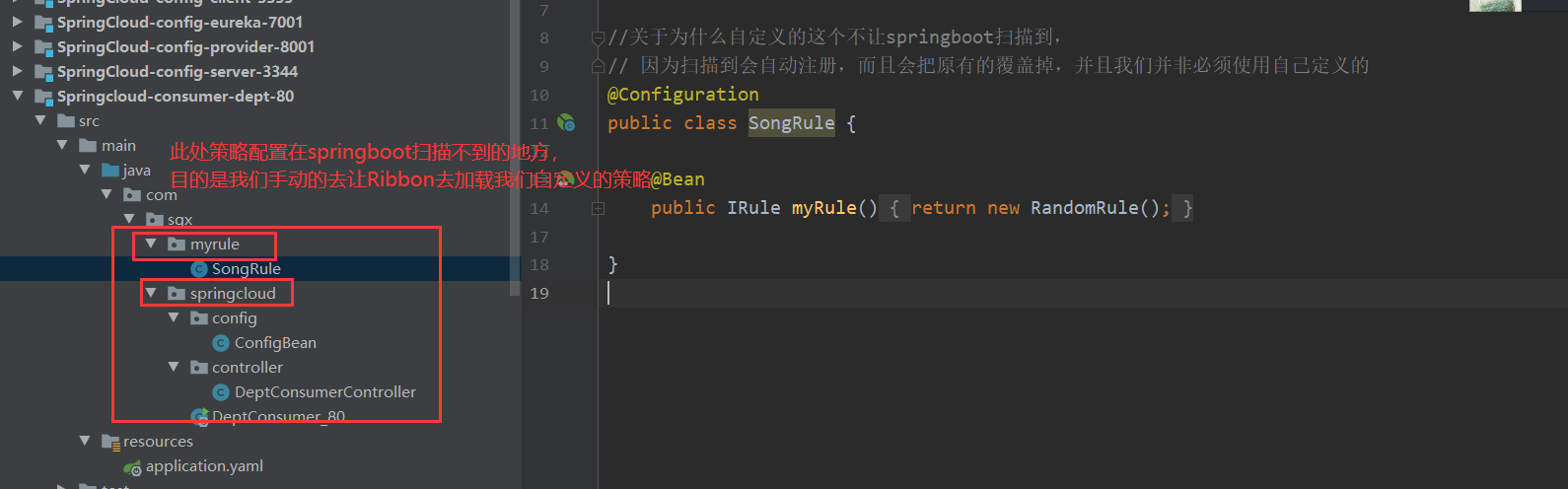Click the config package icon
Screen dimensions: 1568x489
click(x=199, y=317)
